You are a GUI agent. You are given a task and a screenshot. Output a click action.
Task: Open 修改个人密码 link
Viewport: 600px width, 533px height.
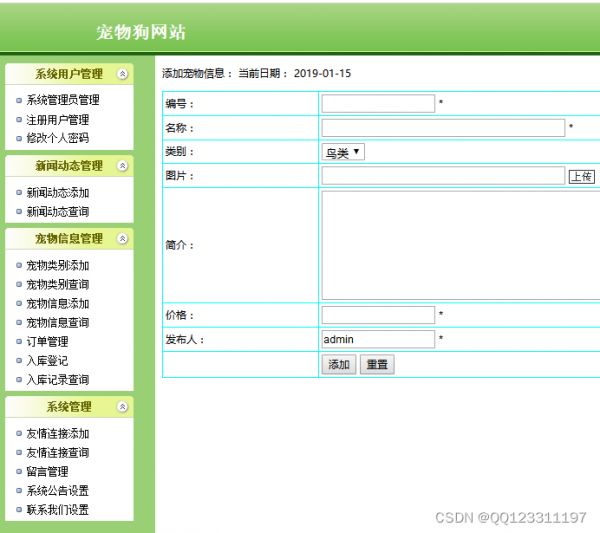[x=57, y=138]
